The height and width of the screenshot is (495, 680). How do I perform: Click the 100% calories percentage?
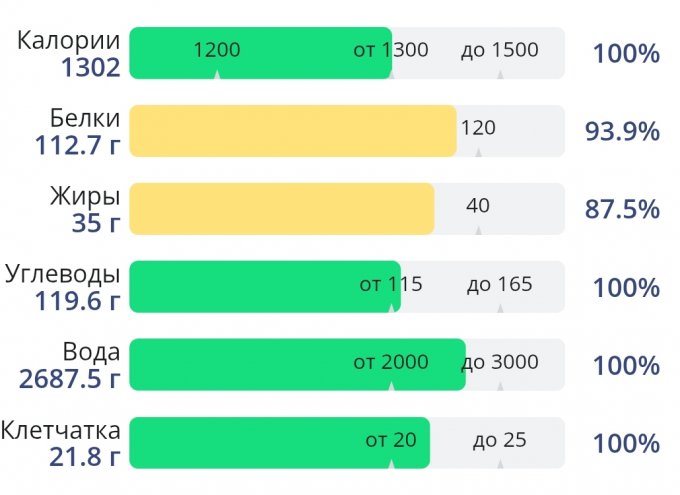(x=626, y=54)
